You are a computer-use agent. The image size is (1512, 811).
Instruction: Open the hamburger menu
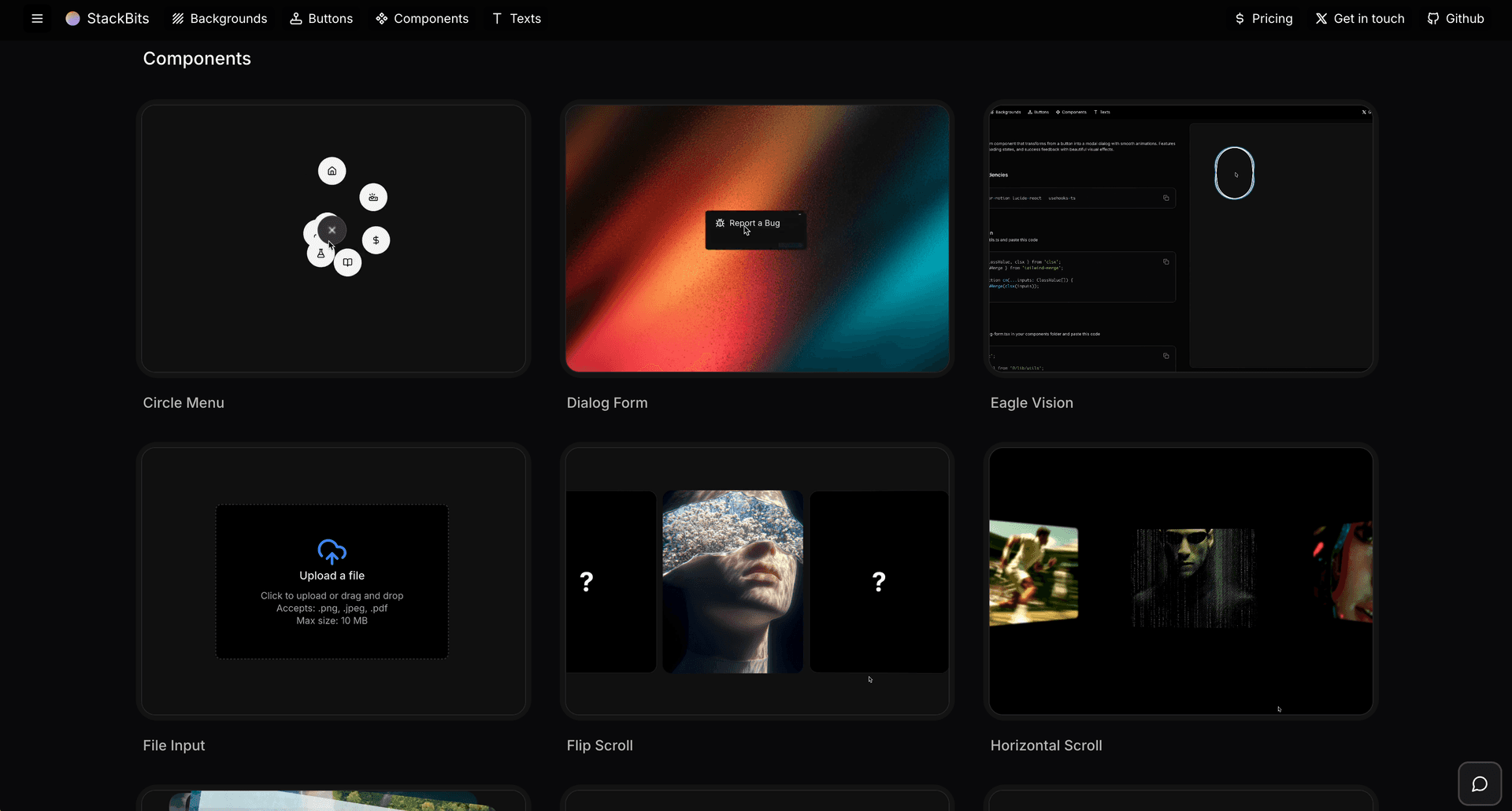point(37,18)
